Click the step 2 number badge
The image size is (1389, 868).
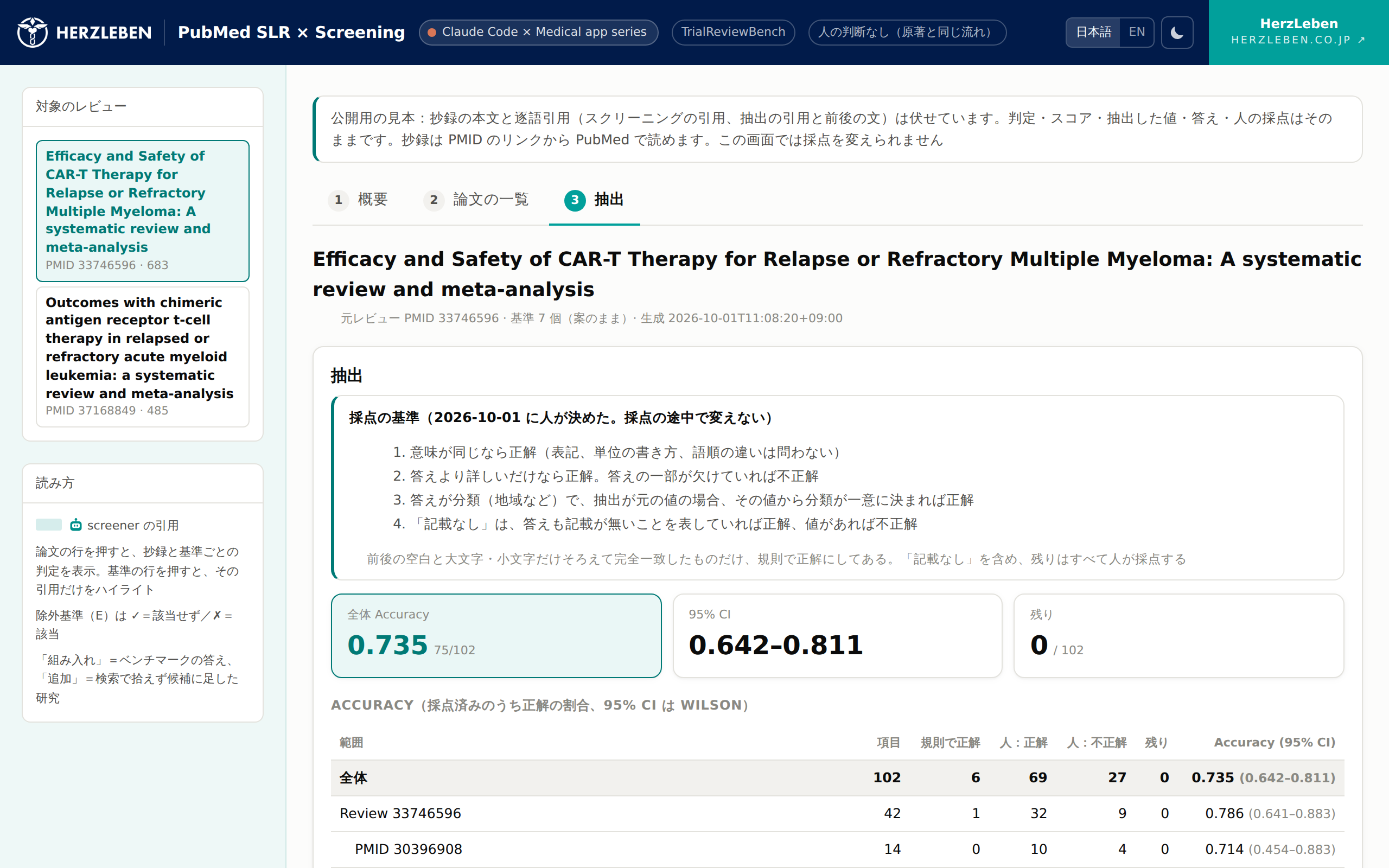coord(434,200)
